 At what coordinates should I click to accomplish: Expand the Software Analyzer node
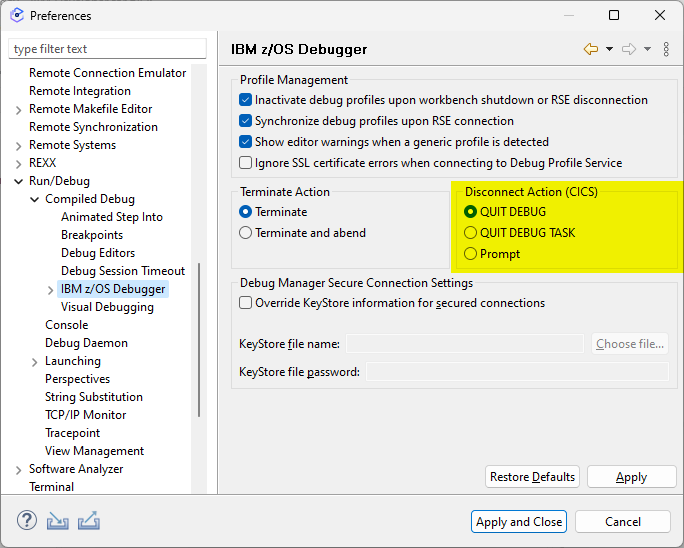[18, 470]
